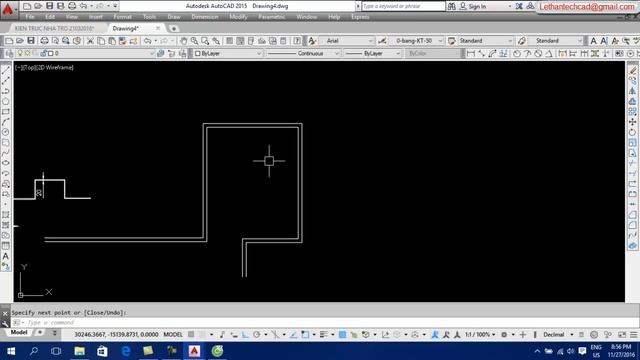
Task: Toggle Clean Screen in status bar
Action: (622, 335)
